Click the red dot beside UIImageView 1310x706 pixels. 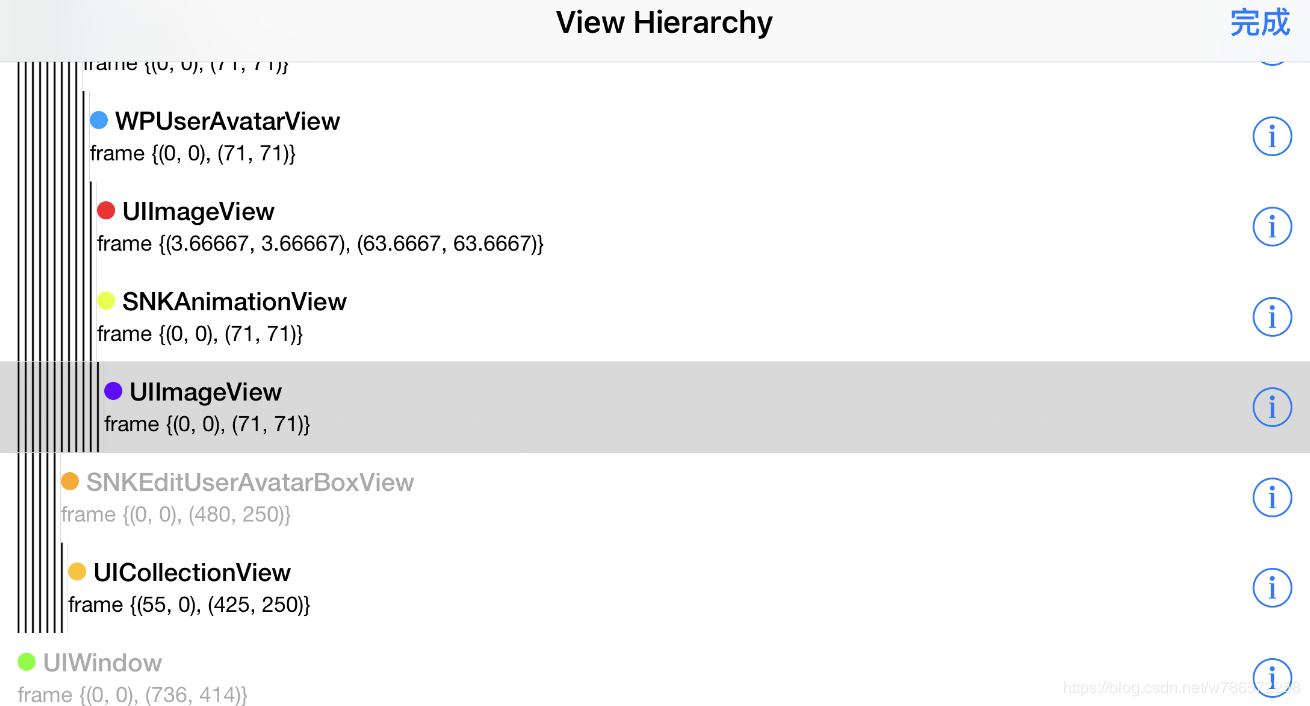[106, 211]
